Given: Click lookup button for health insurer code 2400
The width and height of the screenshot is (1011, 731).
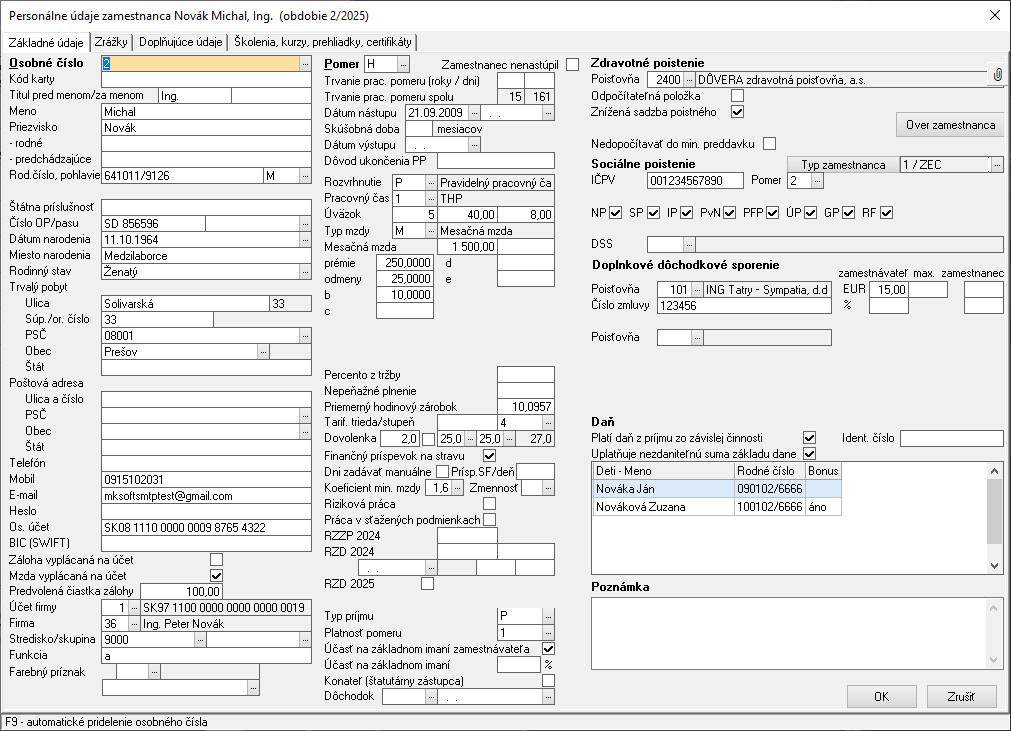Looking at the screenshot, I should (x=689, y=79).
